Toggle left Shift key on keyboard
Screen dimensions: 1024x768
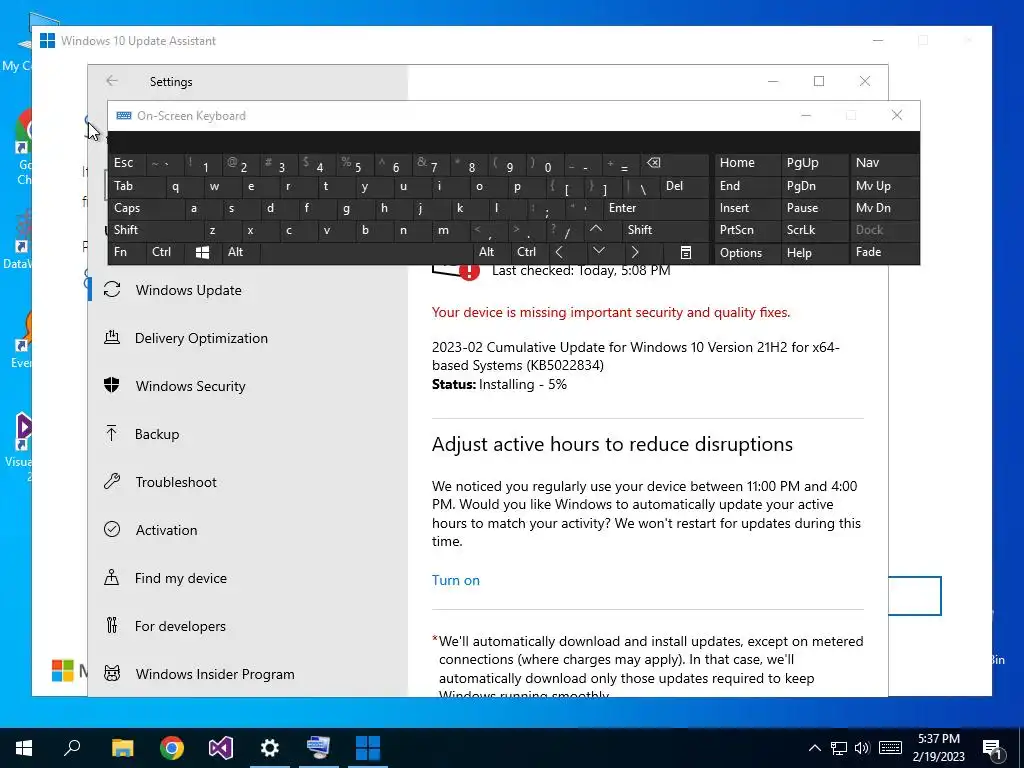coord(155,230)
